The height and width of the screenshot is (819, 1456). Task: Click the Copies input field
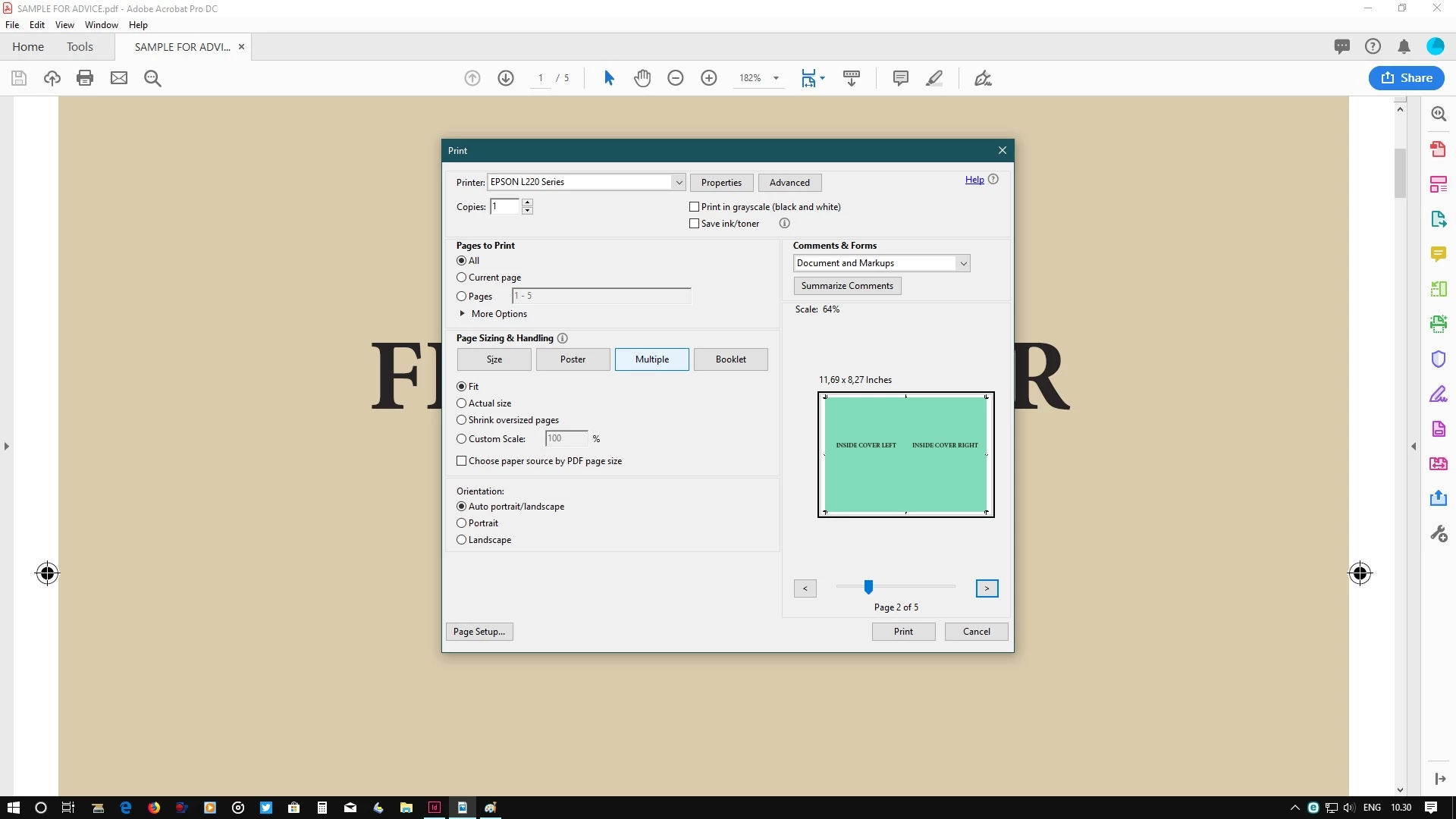pos(504,207)
